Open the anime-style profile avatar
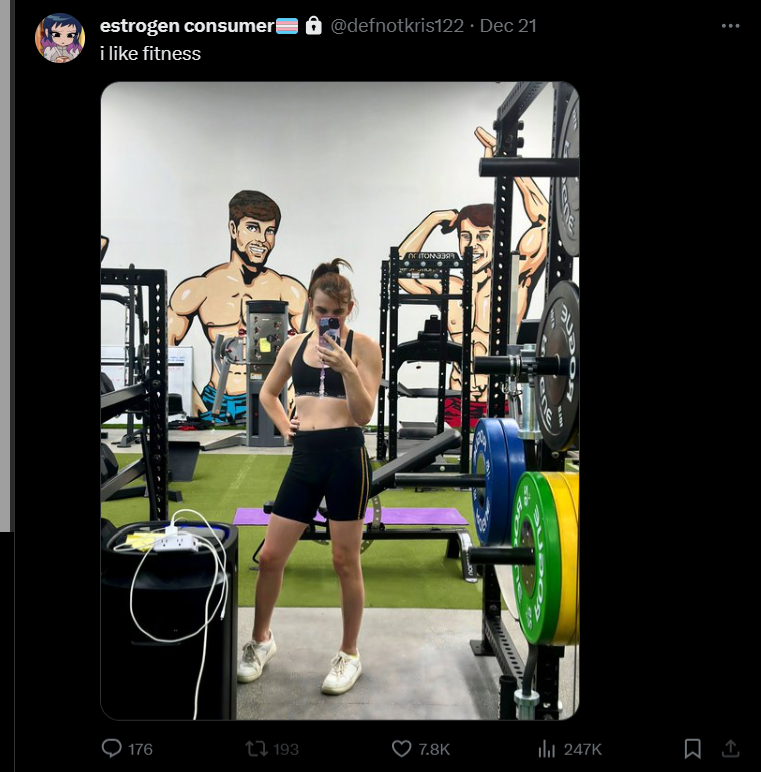The width and height of the screenshot is (761, 772). coord(60,38)
